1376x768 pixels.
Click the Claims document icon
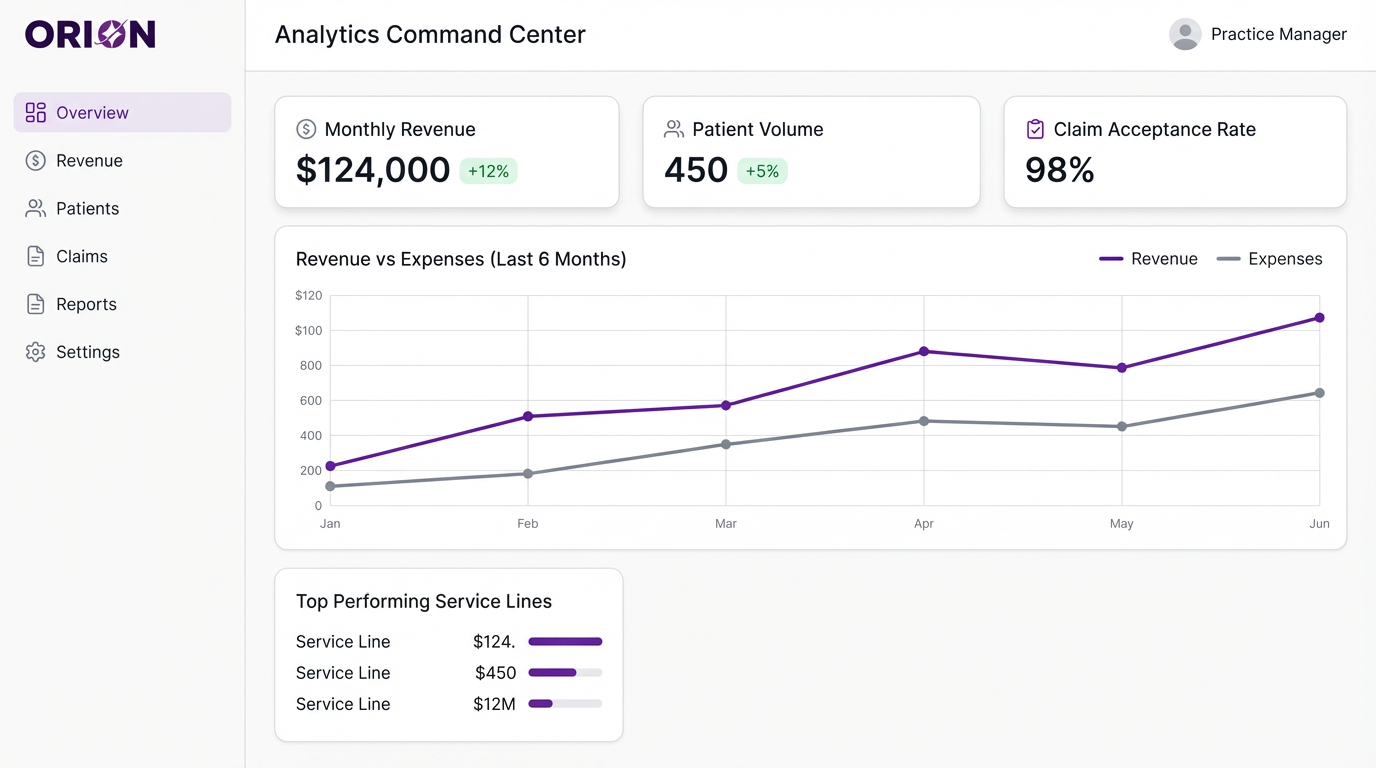tap(35, 256)
